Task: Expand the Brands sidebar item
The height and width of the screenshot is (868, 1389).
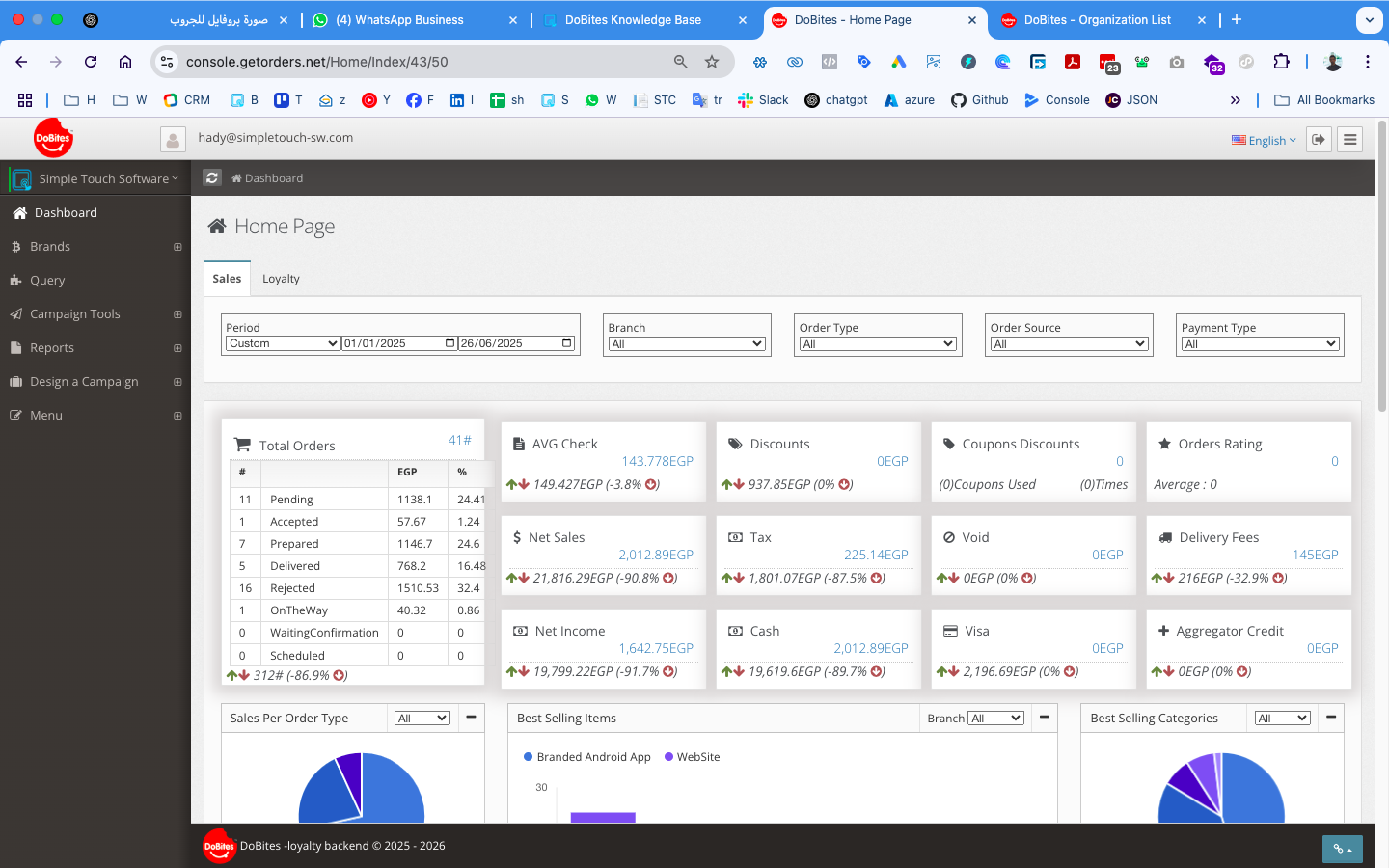Action: coord(177,247)
